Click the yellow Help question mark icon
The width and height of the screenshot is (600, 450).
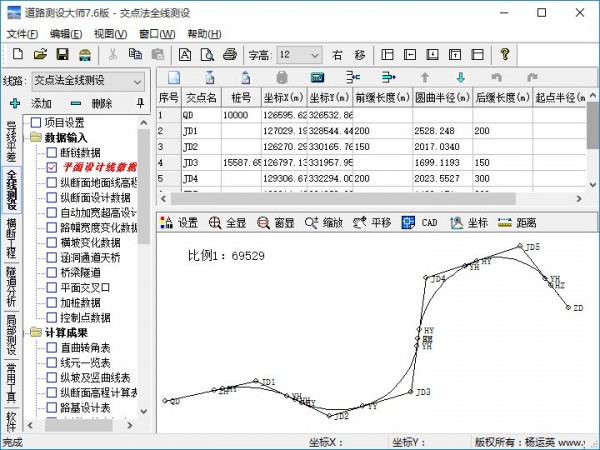(x=505, y=54)
